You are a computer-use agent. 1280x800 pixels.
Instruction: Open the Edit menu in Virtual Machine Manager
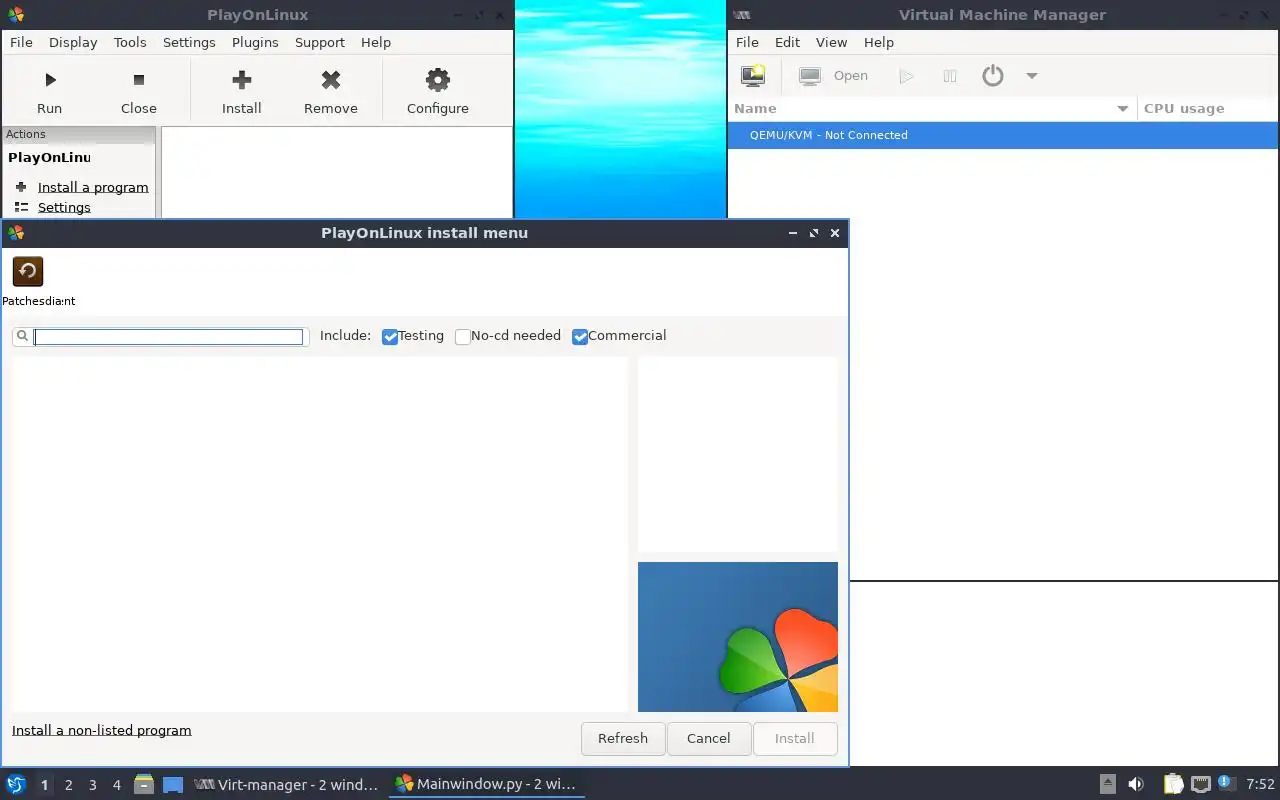[788, 42]
